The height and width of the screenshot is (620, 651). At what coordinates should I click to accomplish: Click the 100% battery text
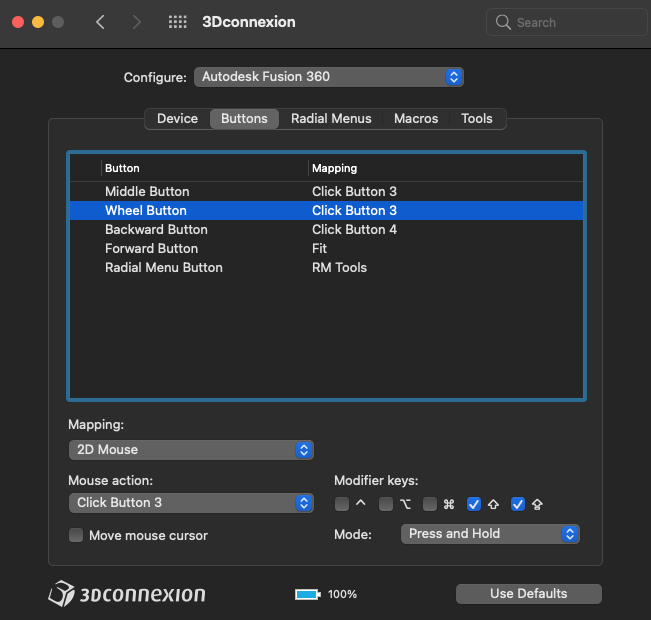342,594
